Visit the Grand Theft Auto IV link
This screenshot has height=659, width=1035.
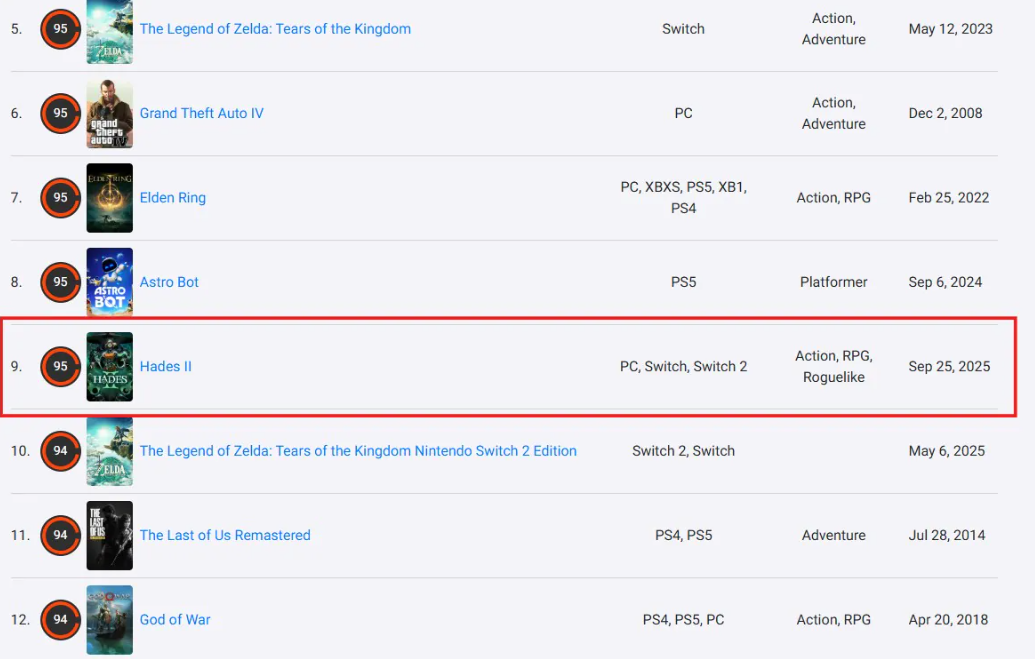pos(202,114)
